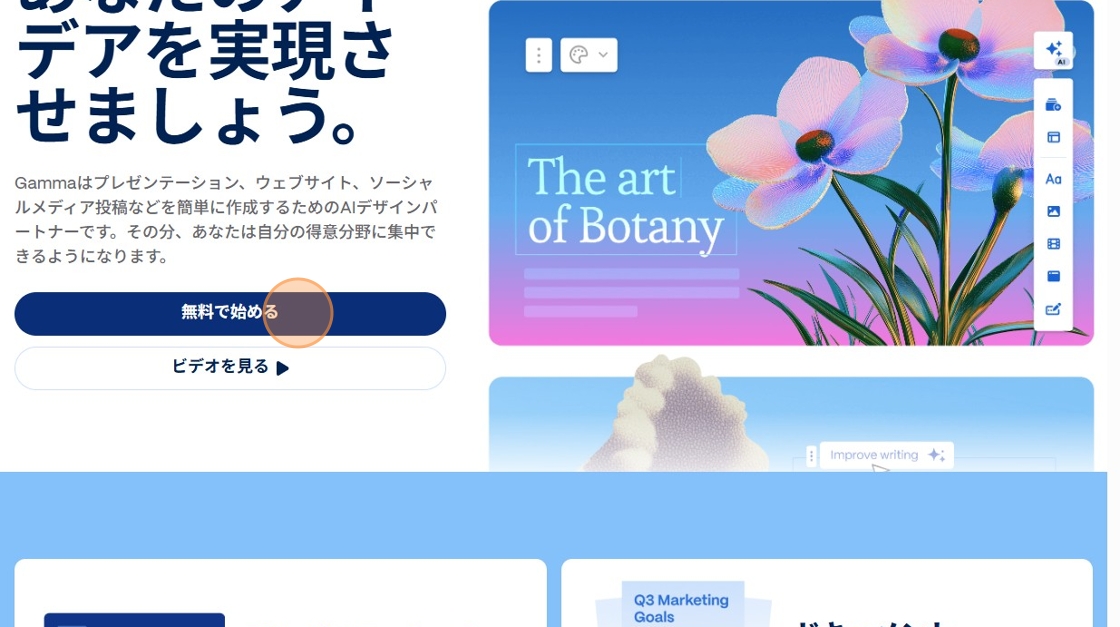This screenshot has height=627, width=1120.
Task: Select the add card template icon
Action: [1054, 106]
